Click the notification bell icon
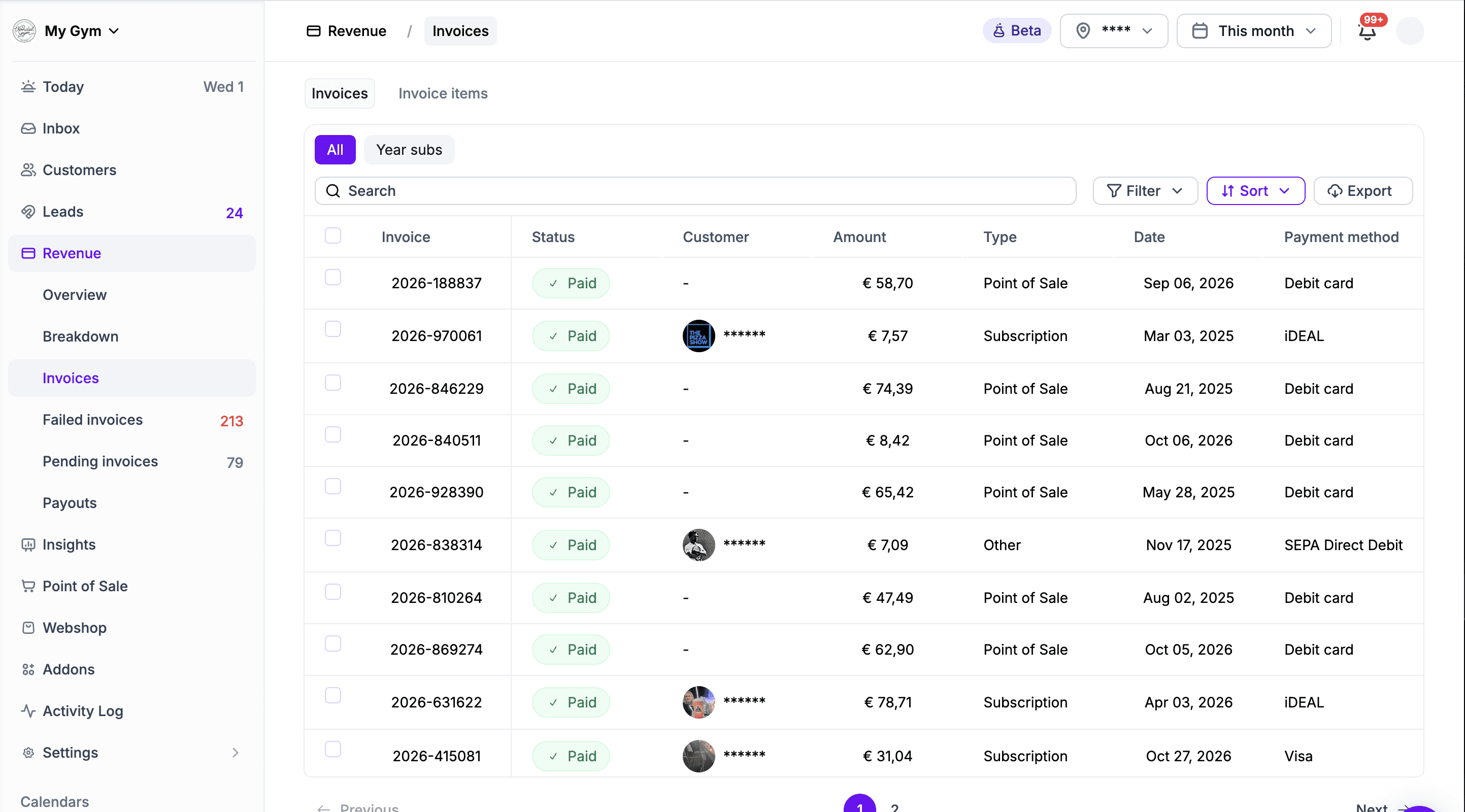Image resolution: width=1465 pixels, height=812 pixels. (x=1367, y=31)
